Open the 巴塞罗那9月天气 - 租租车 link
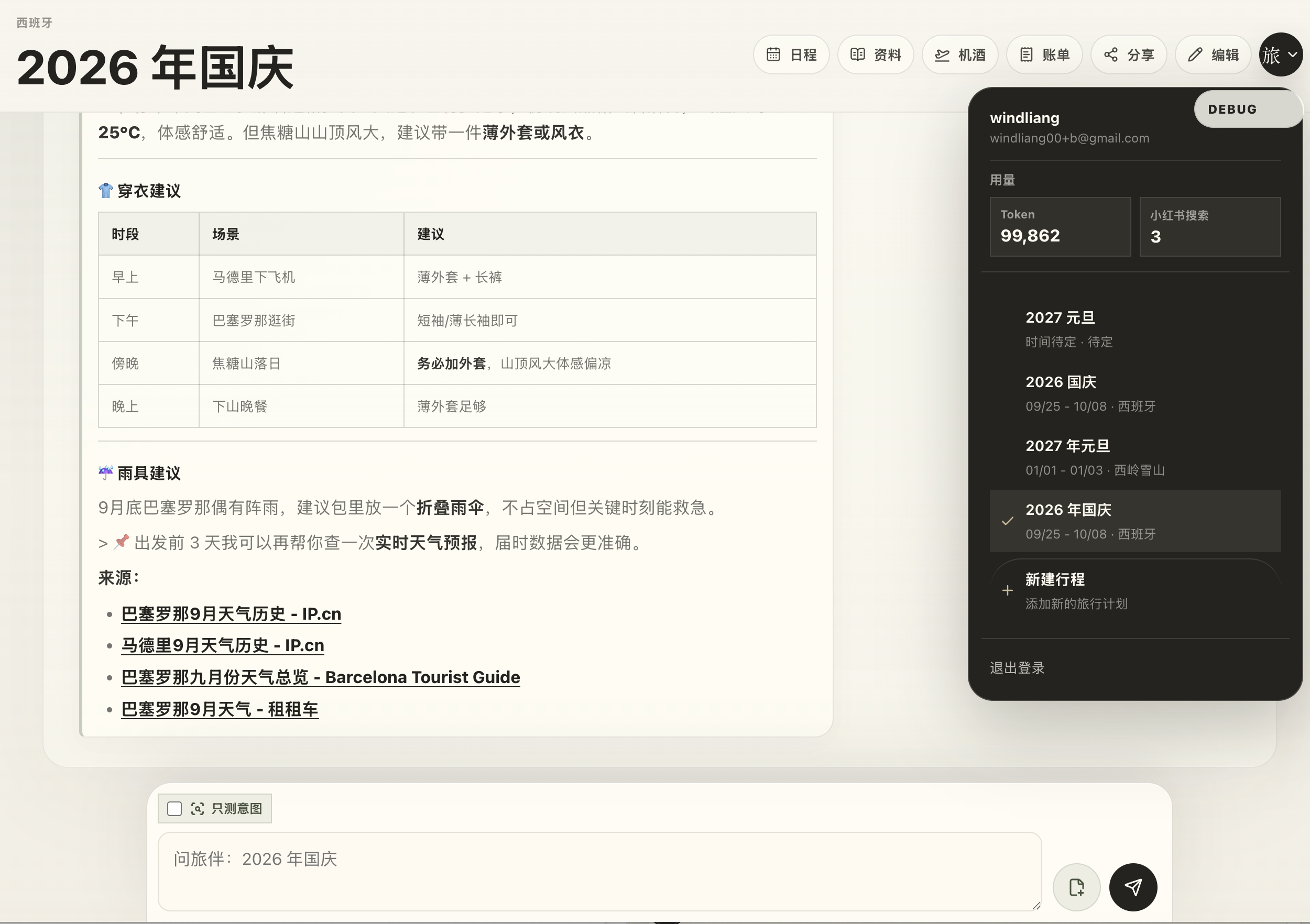Screen dimensions: 1310x924 click(220, 709)
